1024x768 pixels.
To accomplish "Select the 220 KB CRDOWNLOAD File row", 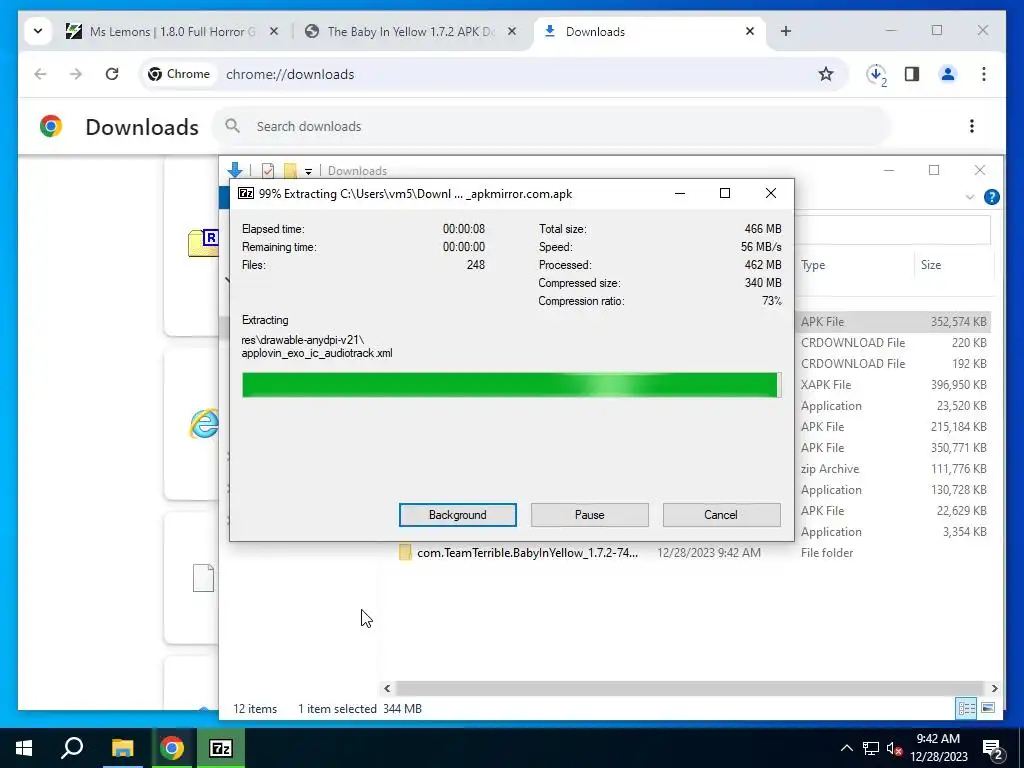I will 892,343.
